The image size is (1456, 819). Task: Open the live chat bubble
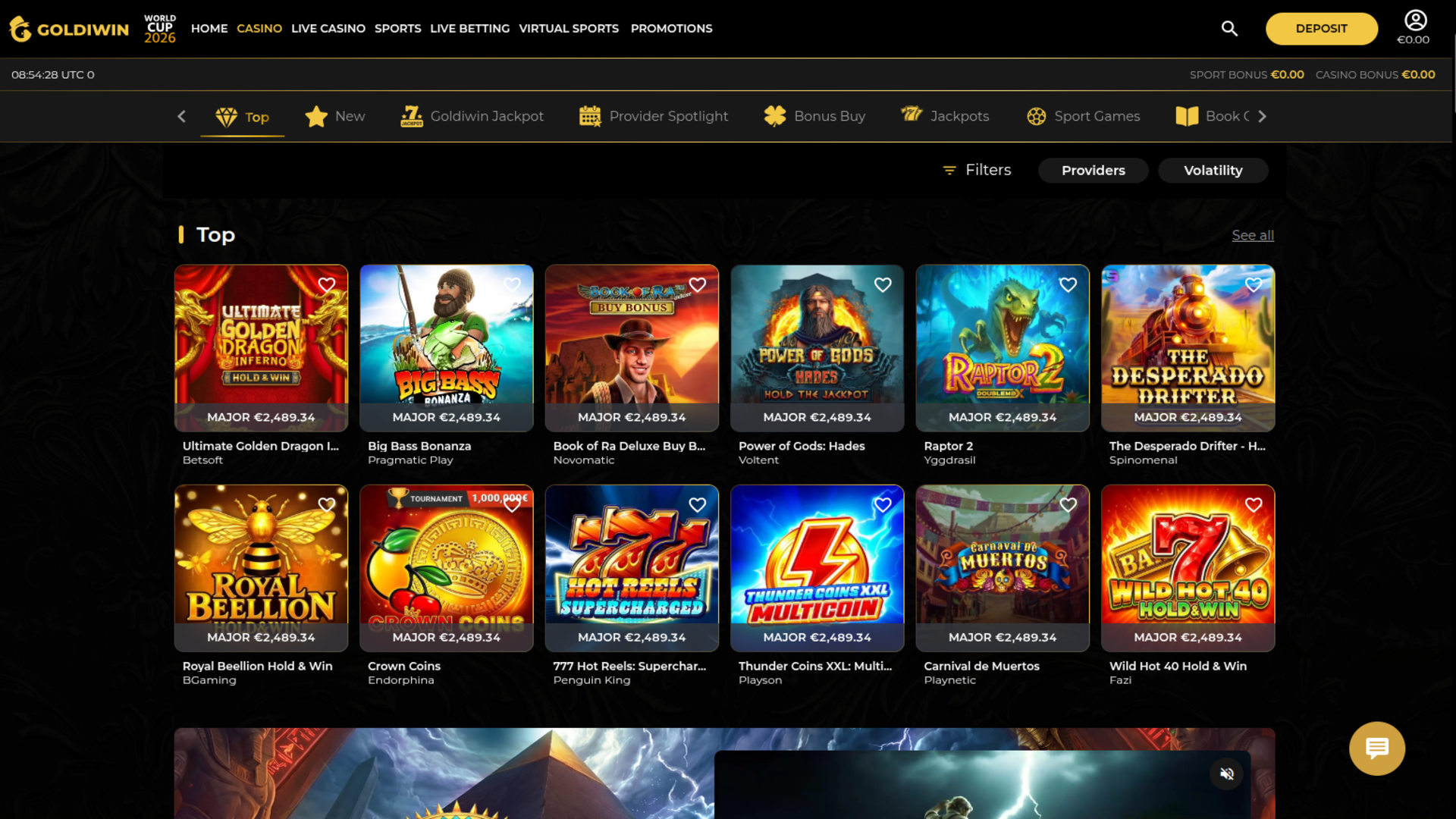(x=1376, y=748)
